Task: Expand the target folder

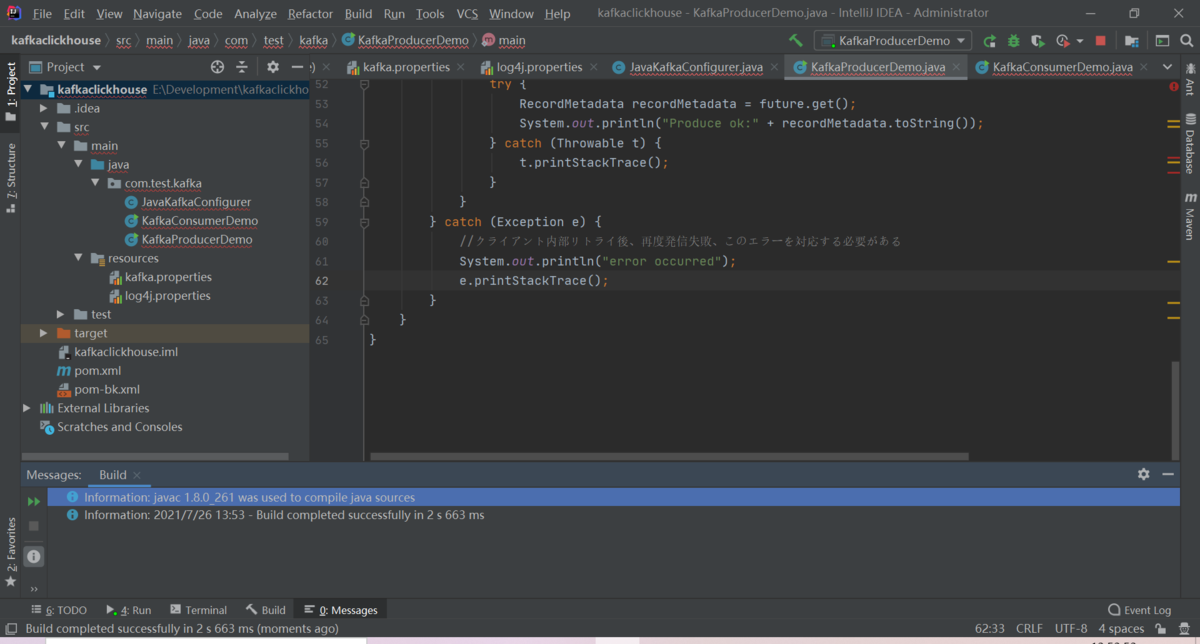Action: pyautogui.click(x=44, y=333)
